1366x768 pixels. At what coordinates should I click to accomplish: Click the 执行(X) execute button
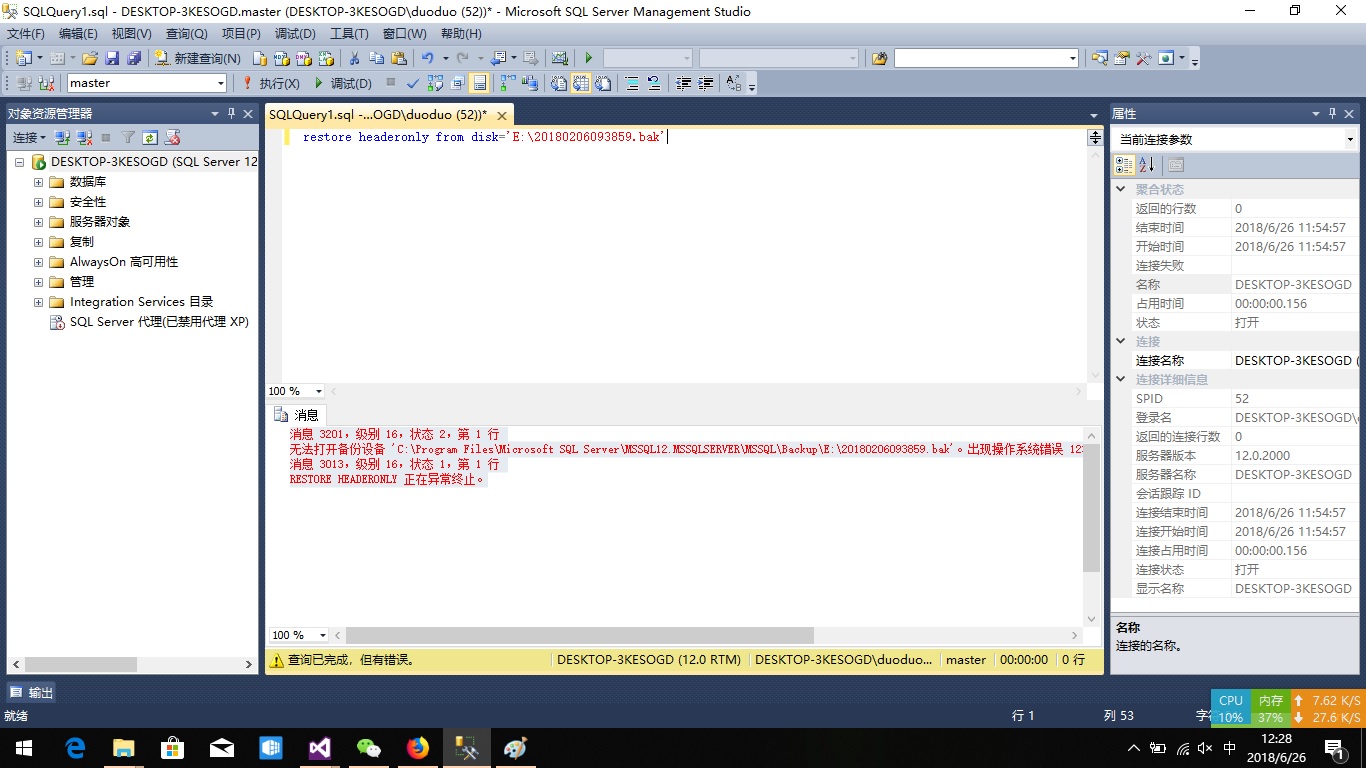click(x=270, y=83)
